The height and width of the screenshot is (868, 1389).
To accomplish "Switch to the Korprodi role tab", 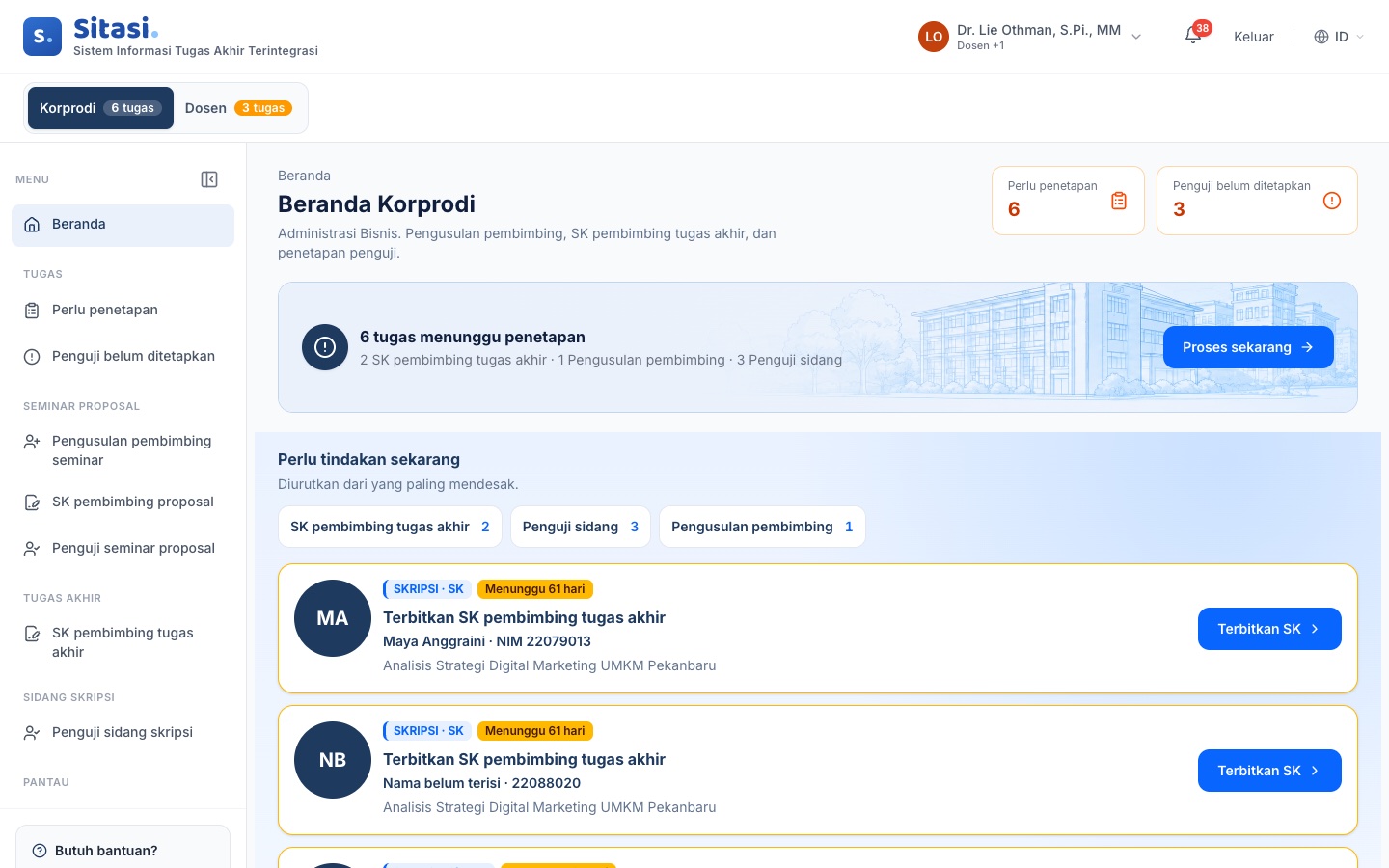I will [100, 108].
